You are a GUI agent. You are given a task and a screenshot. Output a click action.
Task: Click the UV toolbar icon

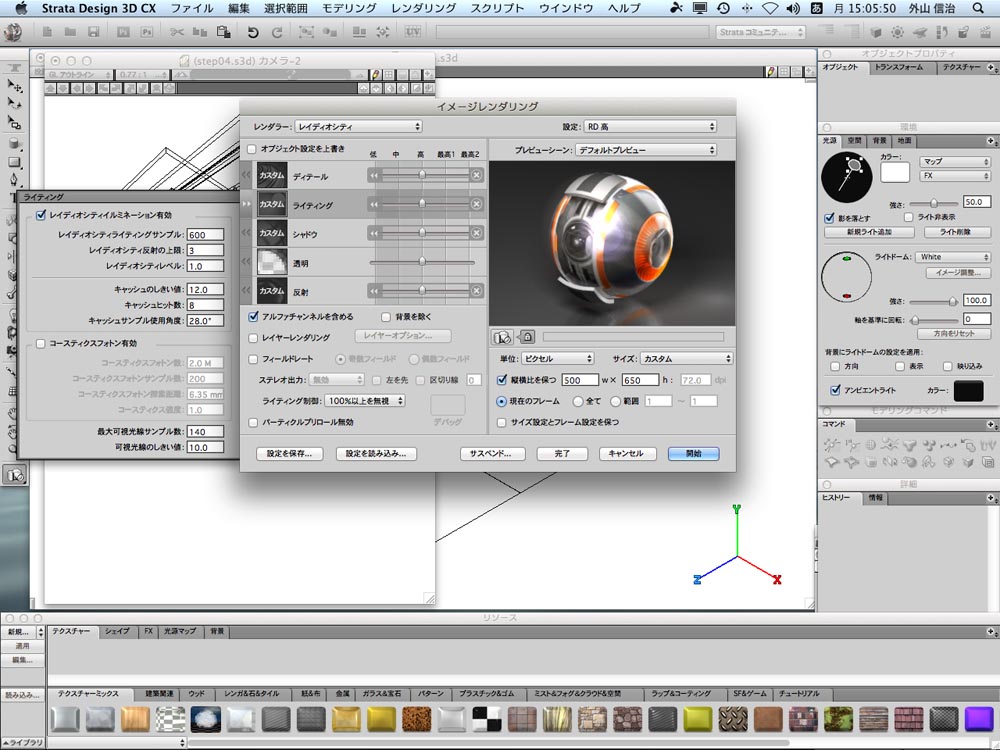click(413, 31)
